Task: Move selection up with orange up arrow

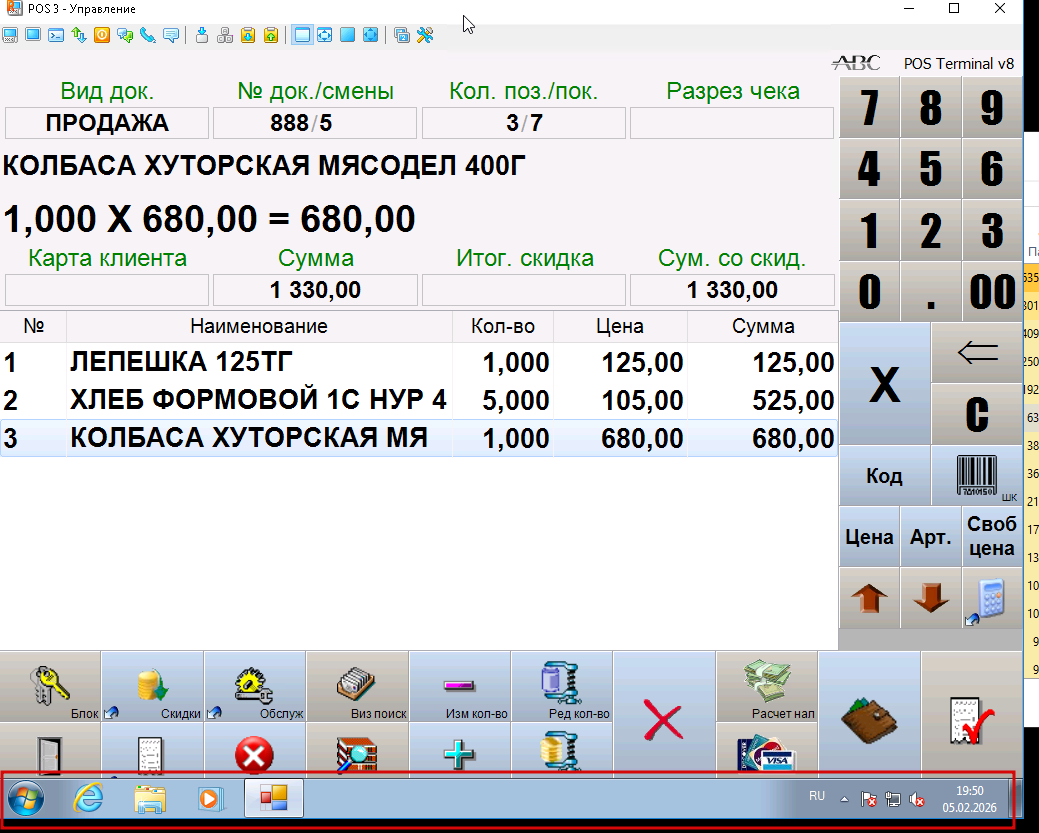Action: point(869,598)
